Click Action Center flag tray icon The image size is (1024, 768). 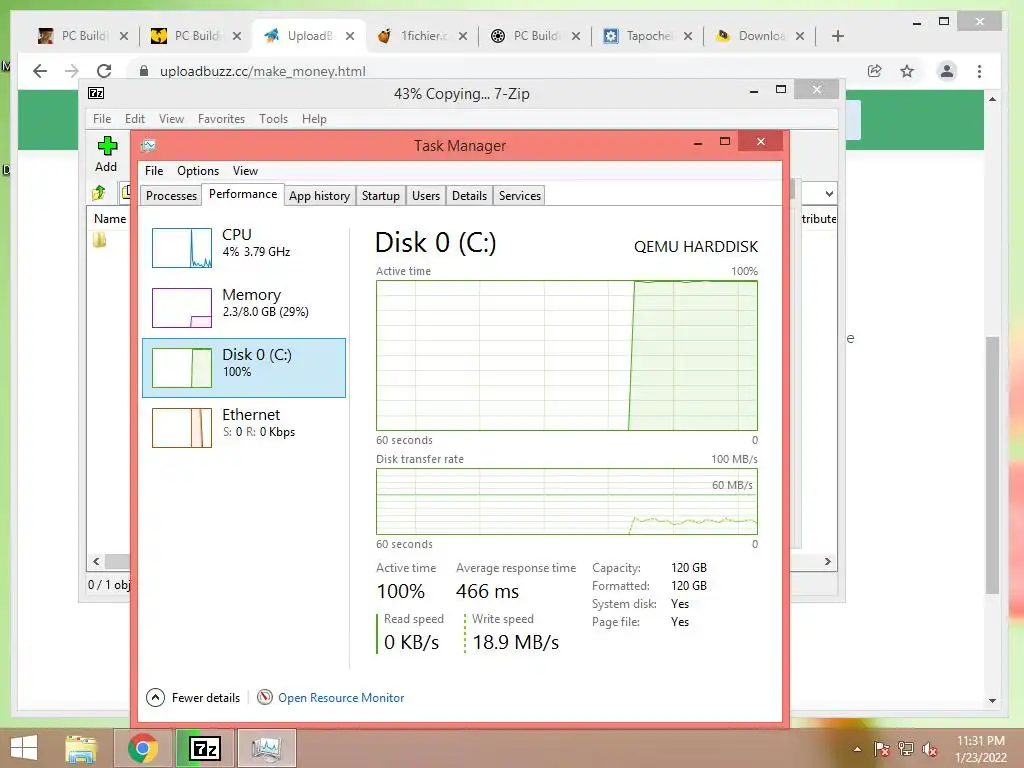click(x=882, y=749)
